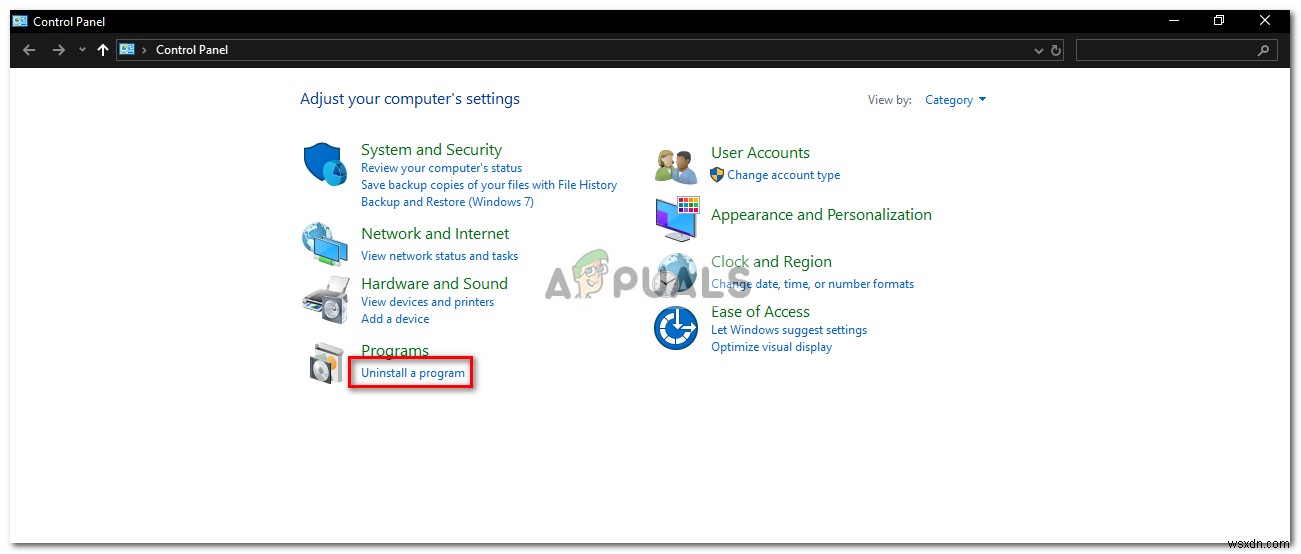Open recent locations dropdown arrow

(82, 50)
